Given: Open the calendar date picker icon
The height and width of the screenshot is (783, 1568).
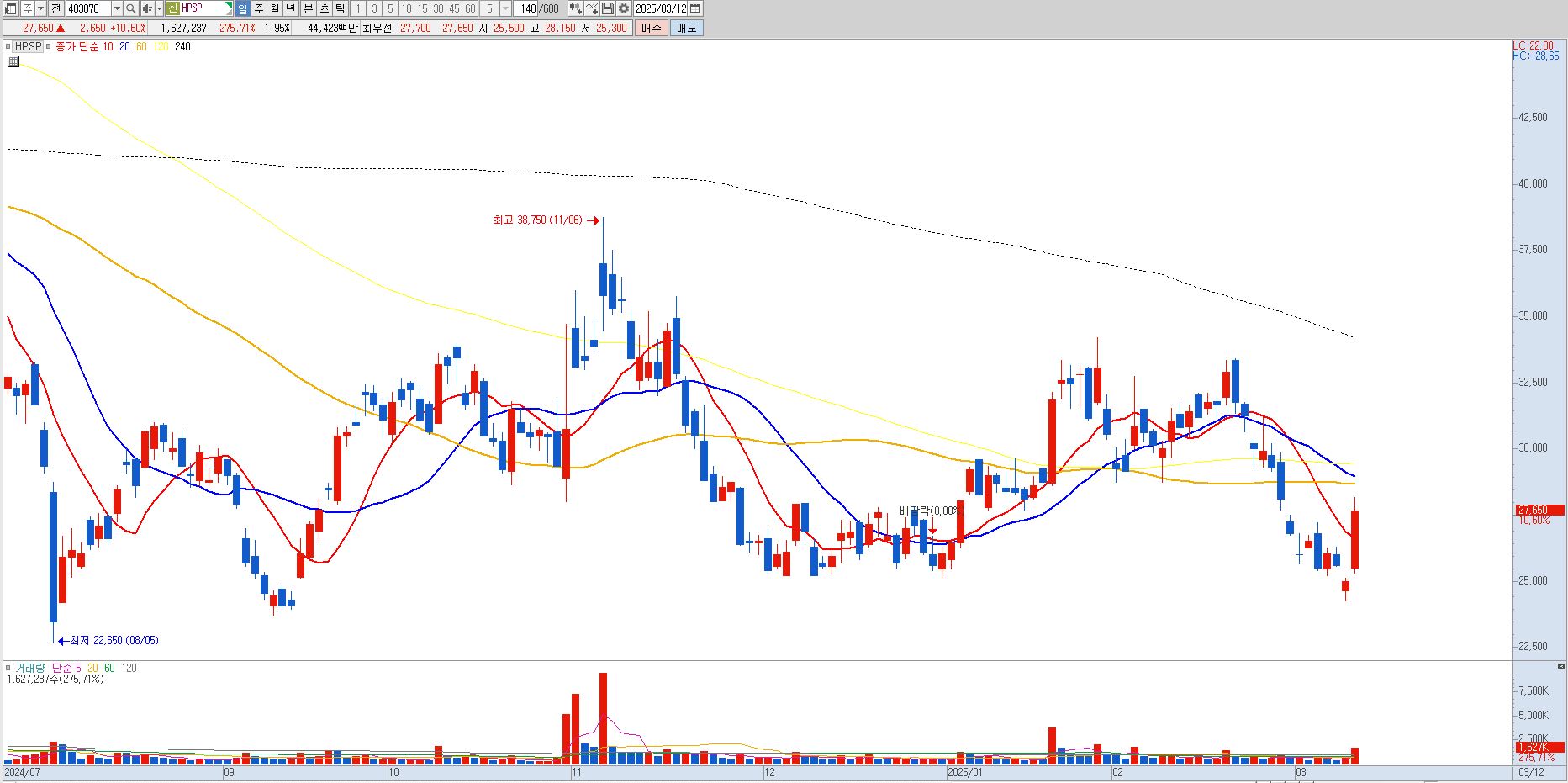Looking at the screenshot, I should point(694,8).
